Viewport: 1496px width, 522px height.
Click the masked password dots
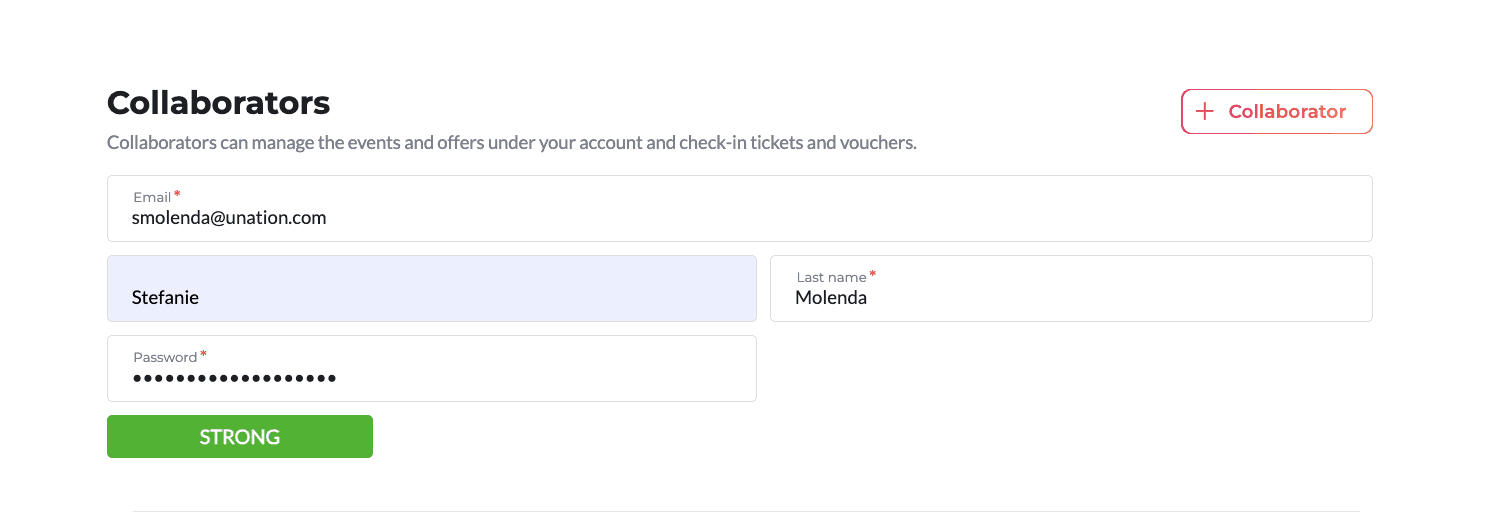(x=234, y=378)
